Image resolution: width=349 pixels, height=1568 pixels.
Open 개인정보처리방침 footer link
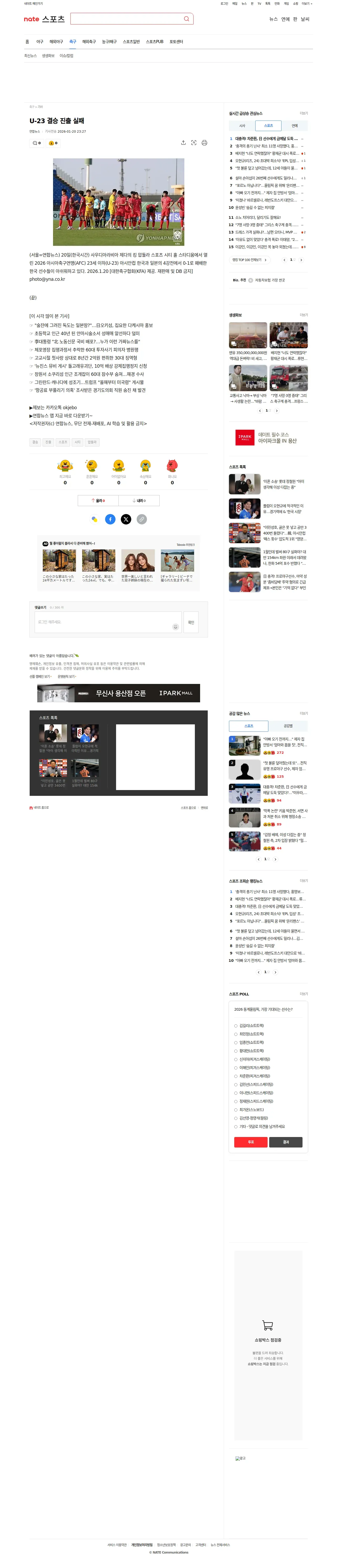(142, 1545)
